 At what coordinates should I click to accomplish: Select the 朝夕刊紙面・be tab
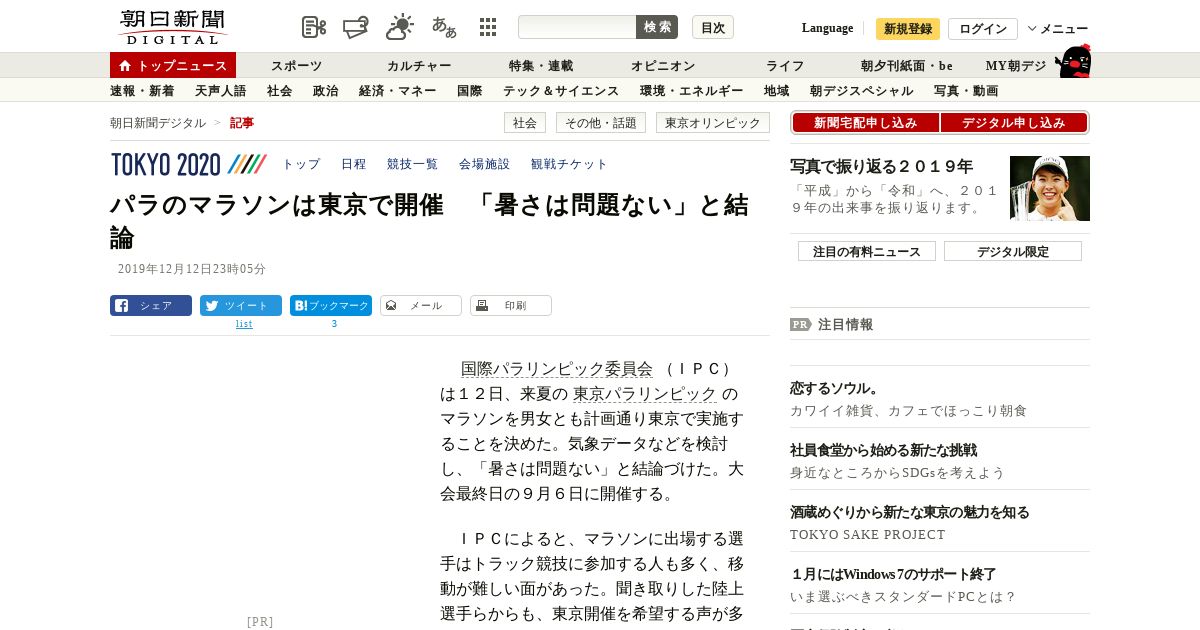click(907, 65)
